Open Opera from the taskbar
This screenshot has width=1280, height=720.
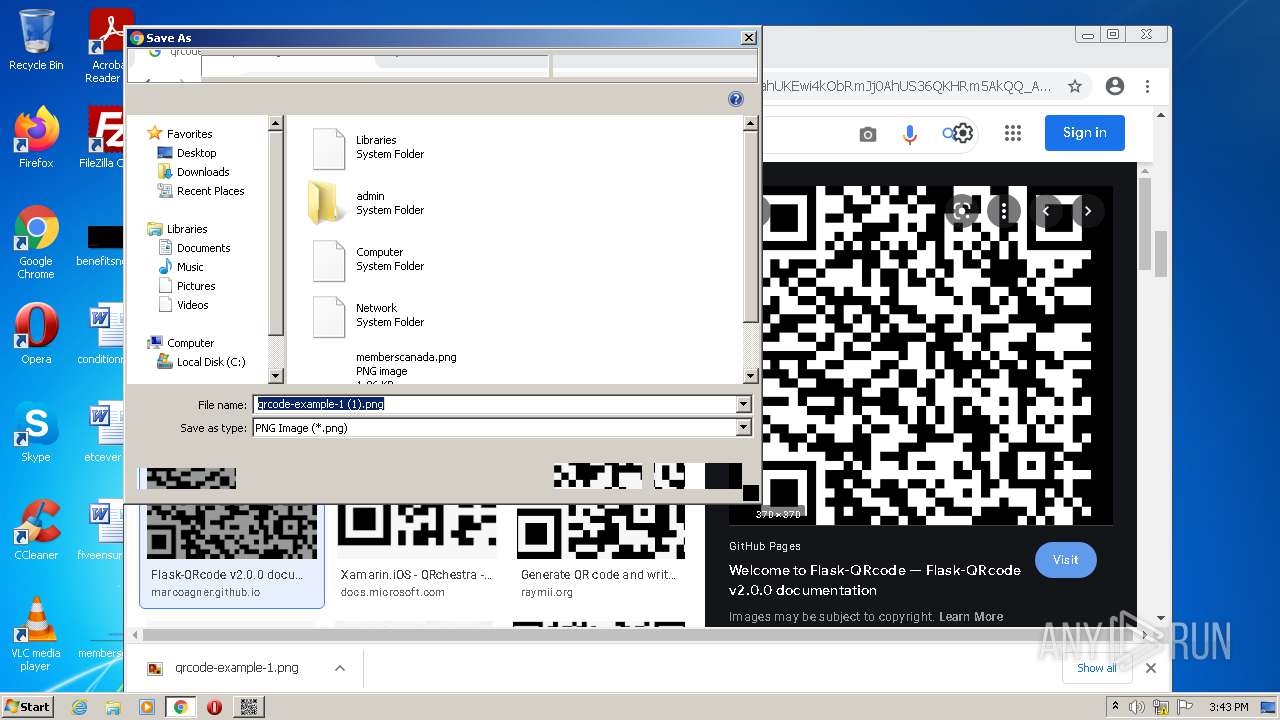coord(214,707)
